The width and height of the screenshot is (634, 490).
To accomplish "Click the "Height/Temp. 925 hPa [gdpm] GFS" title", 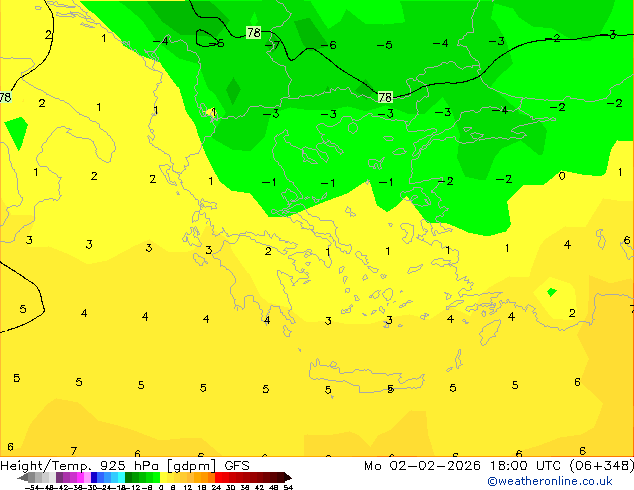I will [125, 465].
